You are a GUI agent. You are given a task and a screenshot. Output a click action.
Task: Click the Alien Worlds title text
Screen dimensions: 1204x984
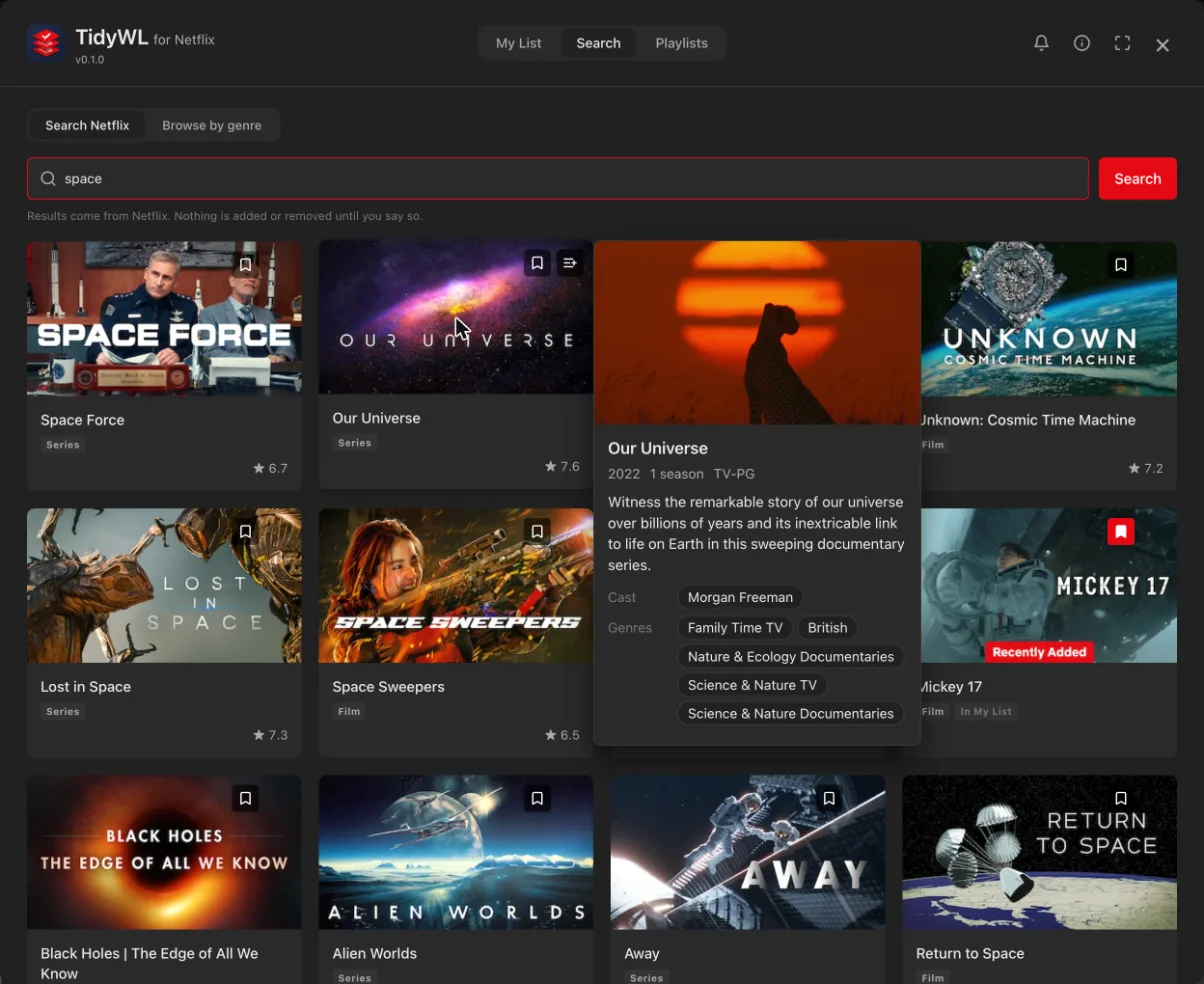tap(374, 953)
